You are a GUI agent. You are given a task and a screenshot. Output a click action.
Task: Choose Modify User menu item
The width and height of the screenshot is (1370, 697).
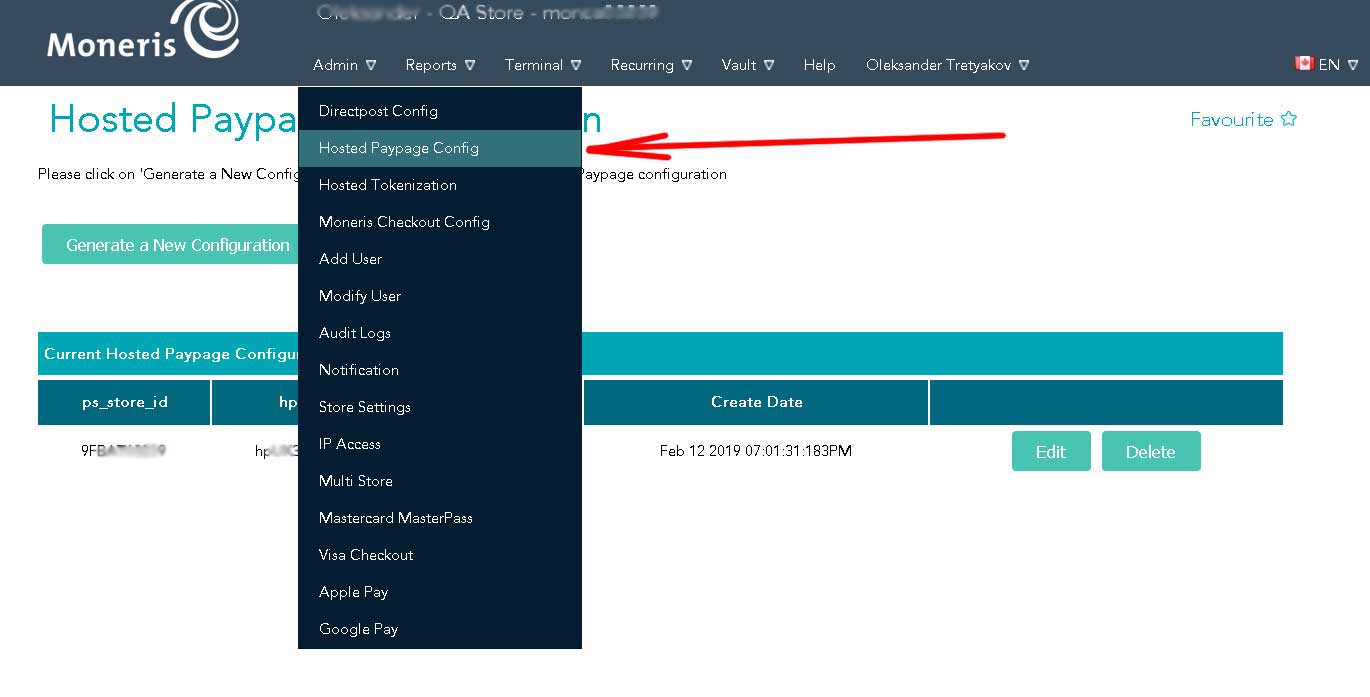440,296
